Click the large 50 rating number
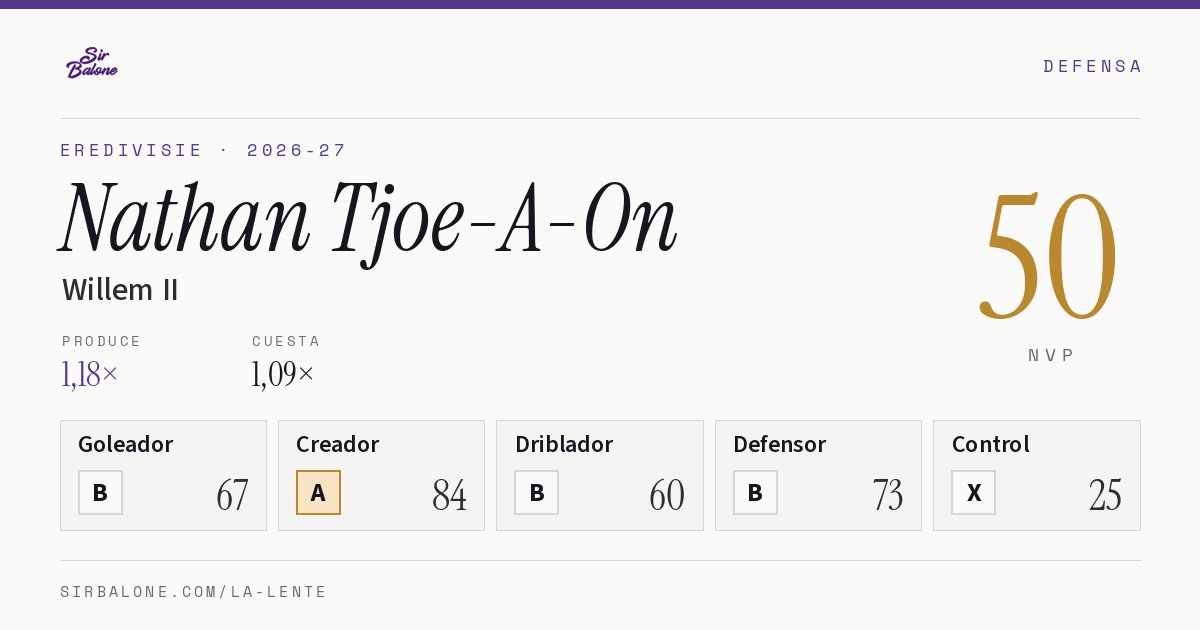Viewport: 1200px width, 630px height. [1049, 255]
